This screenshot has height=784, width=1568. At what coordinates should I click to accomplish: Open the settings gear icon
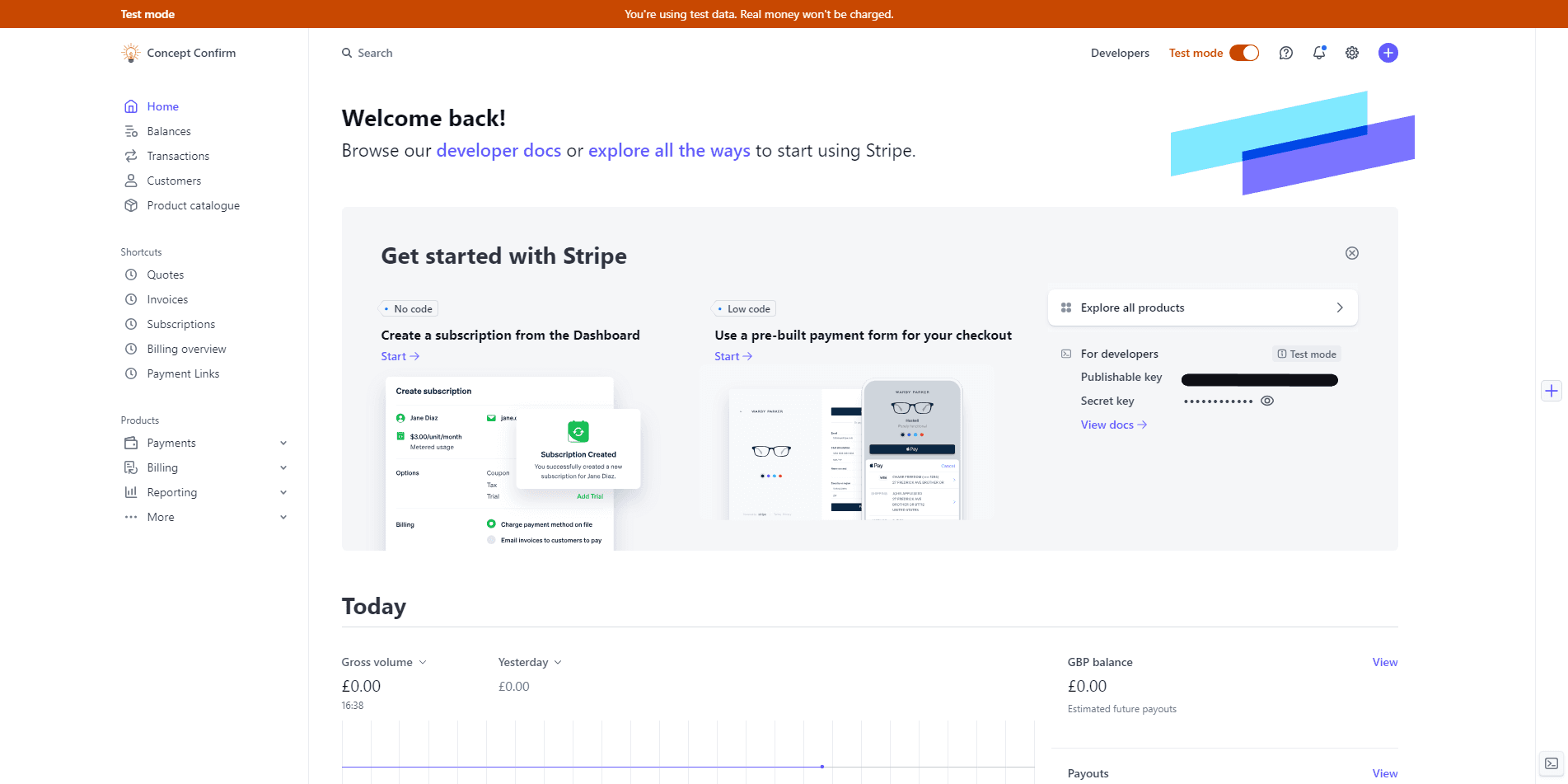(1352, 53)
